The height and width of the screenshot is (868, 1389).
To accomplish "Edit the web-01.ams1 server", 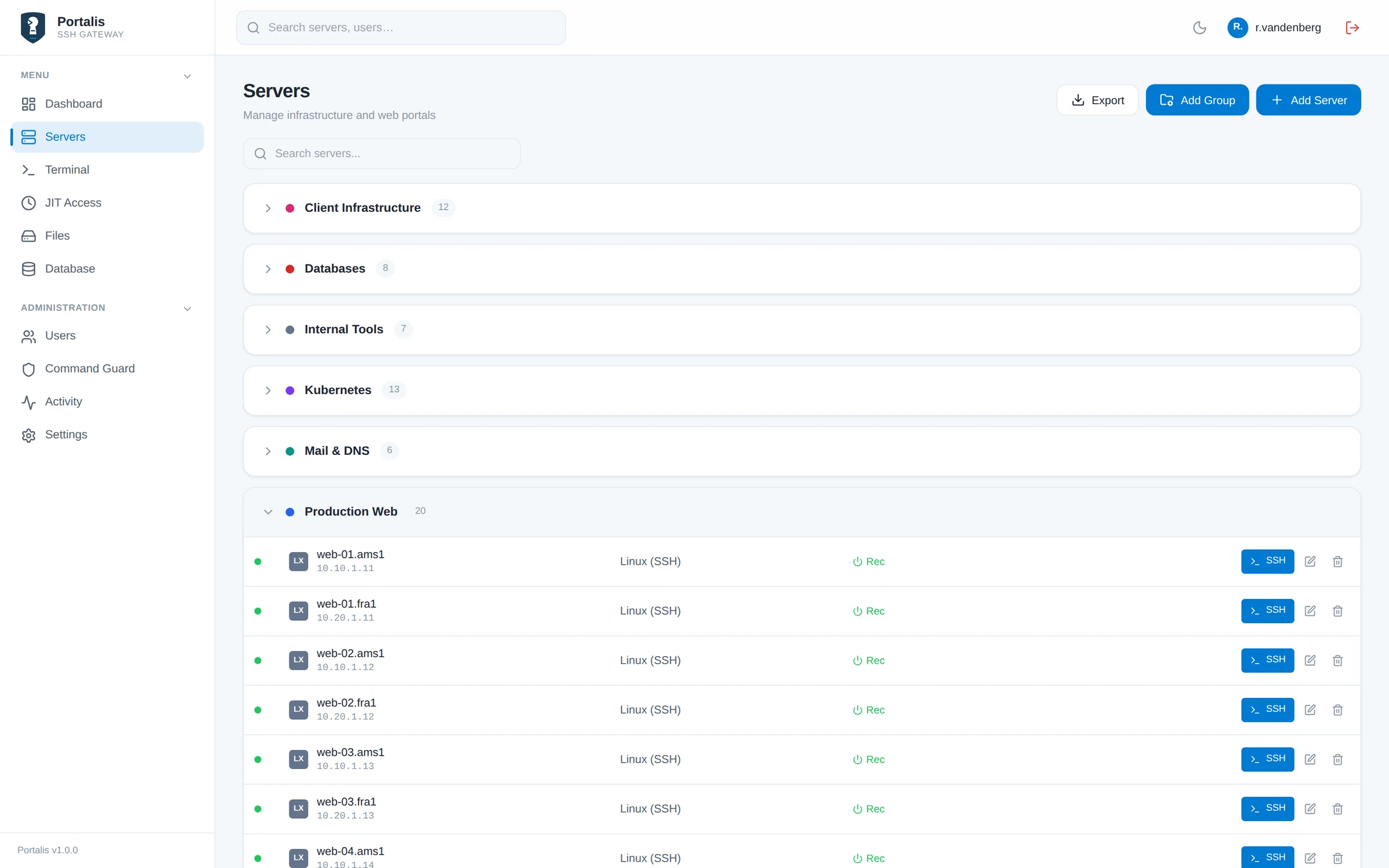I will (x=1310, y=561).
